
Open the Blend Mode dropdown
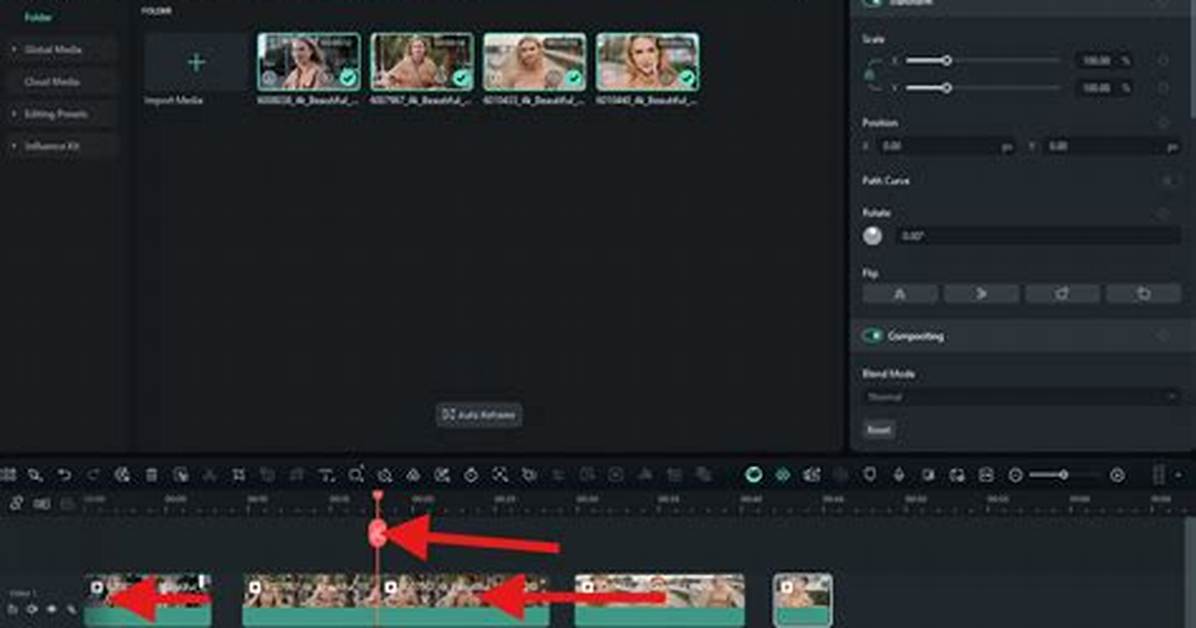1022,397
